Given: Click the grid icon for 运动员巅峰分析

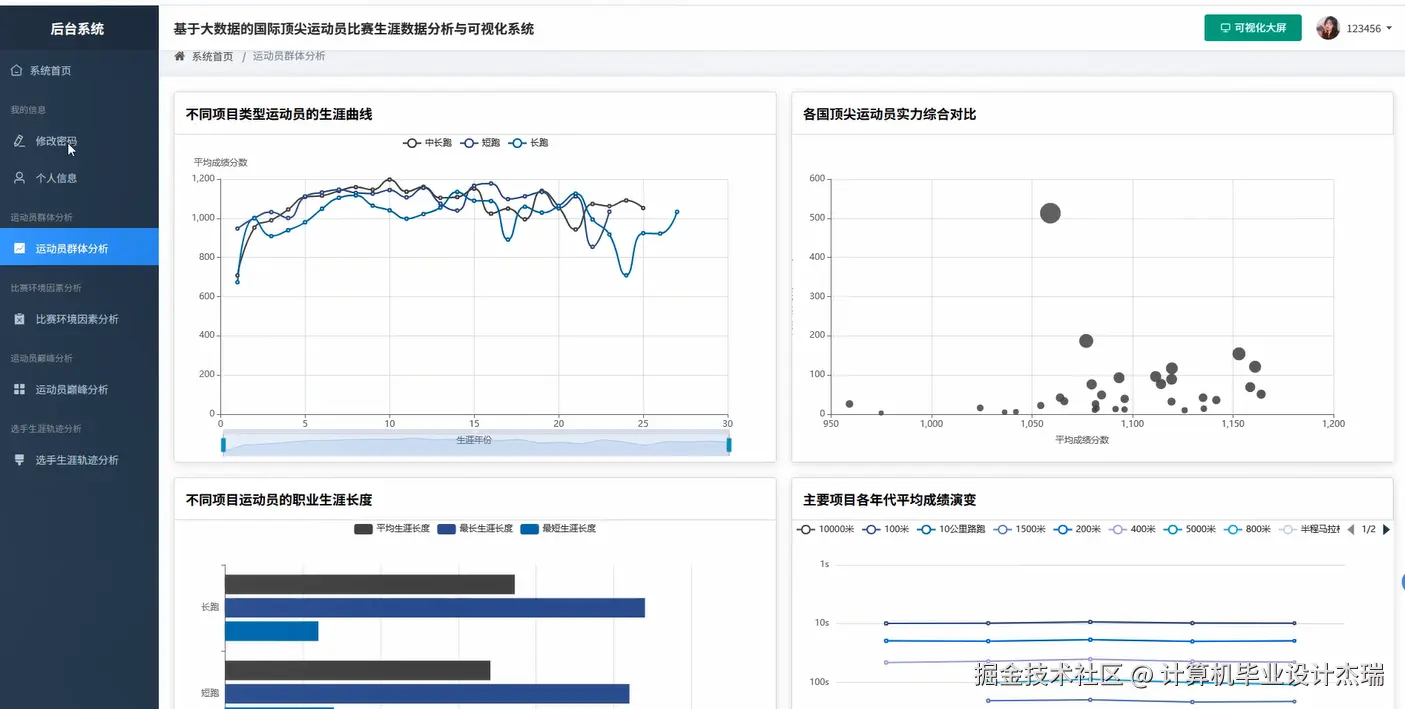Looking at the screenshot, I should [x=19, y=389].
